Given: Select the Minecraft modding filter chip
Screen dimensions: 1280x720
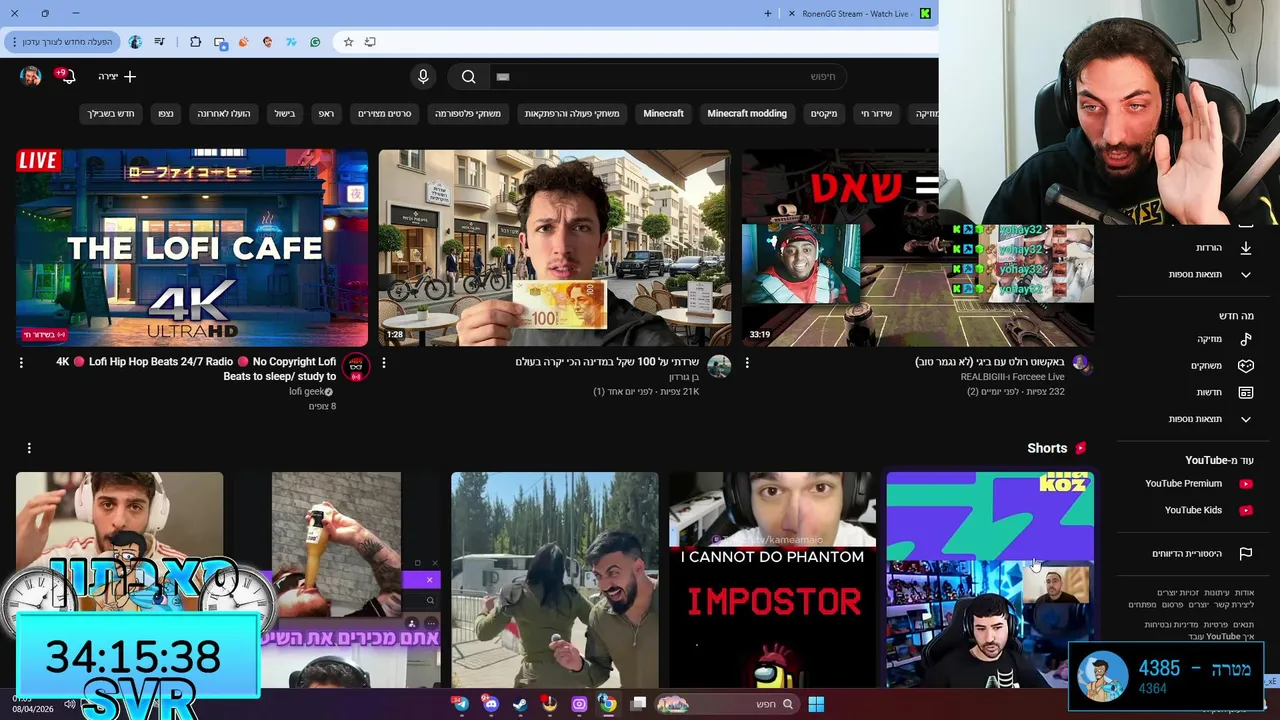Looking at the screenshot, I should tap(747, 114).
